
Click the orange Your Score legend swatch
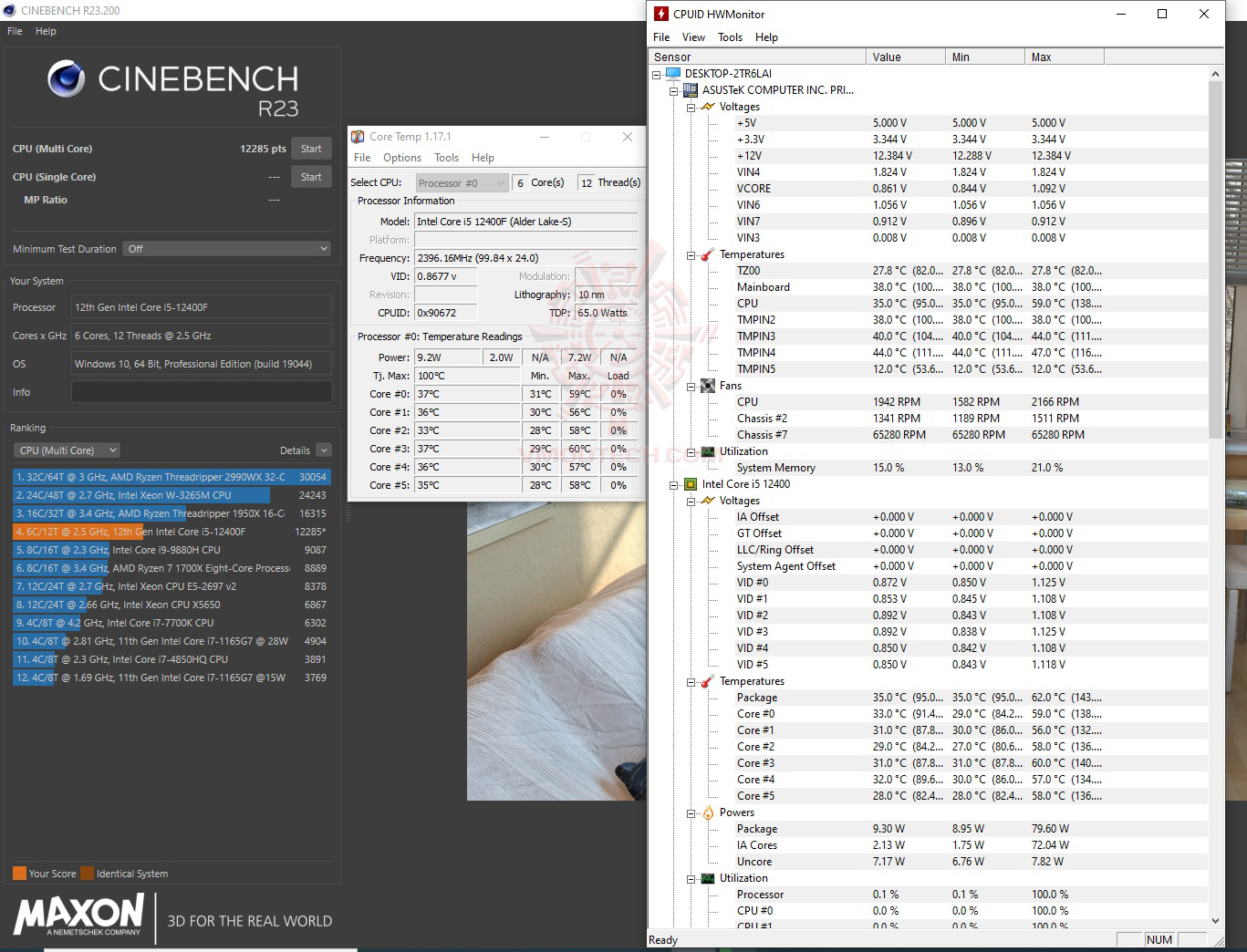click(x=19, y=873)
